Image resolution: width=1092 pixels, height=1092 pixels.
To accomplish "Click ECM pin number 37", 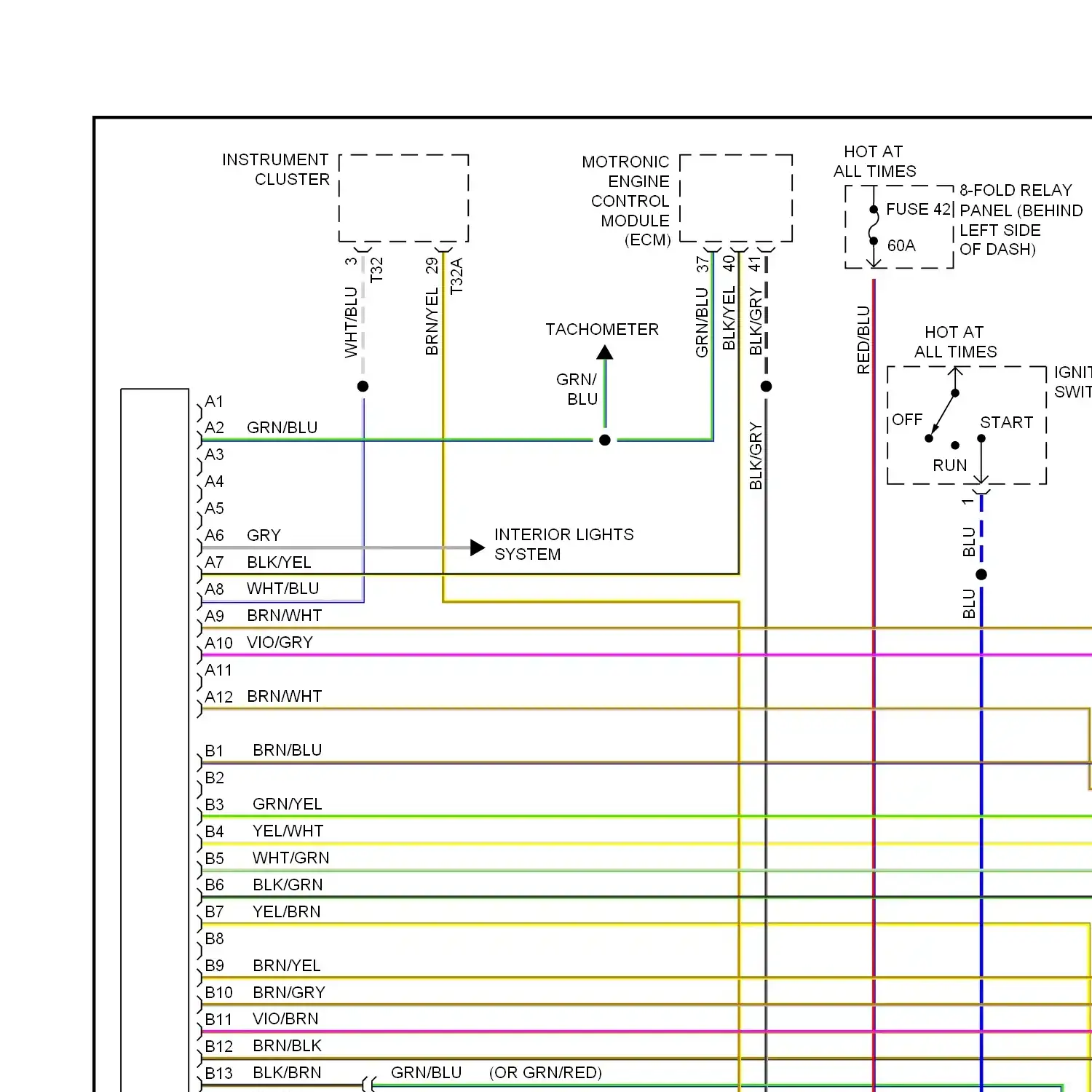I will point(703,264).
